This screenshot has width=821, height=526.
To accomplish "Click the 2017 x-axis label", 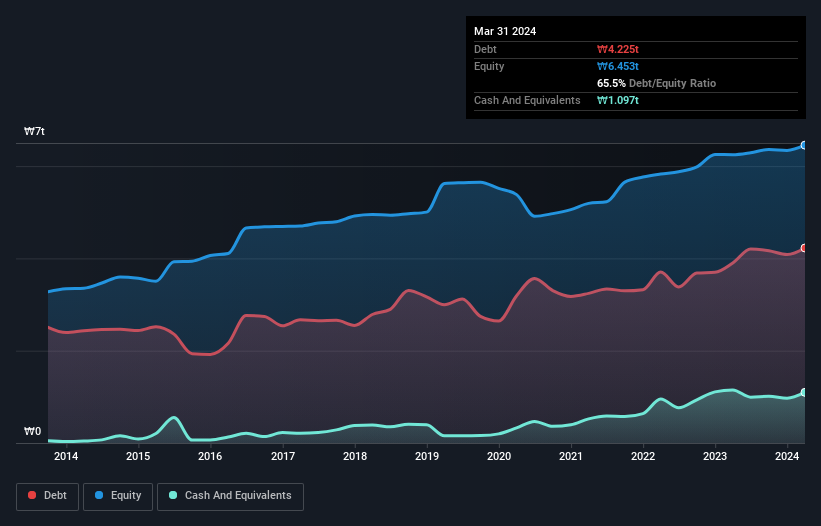I will coord(283,456).
